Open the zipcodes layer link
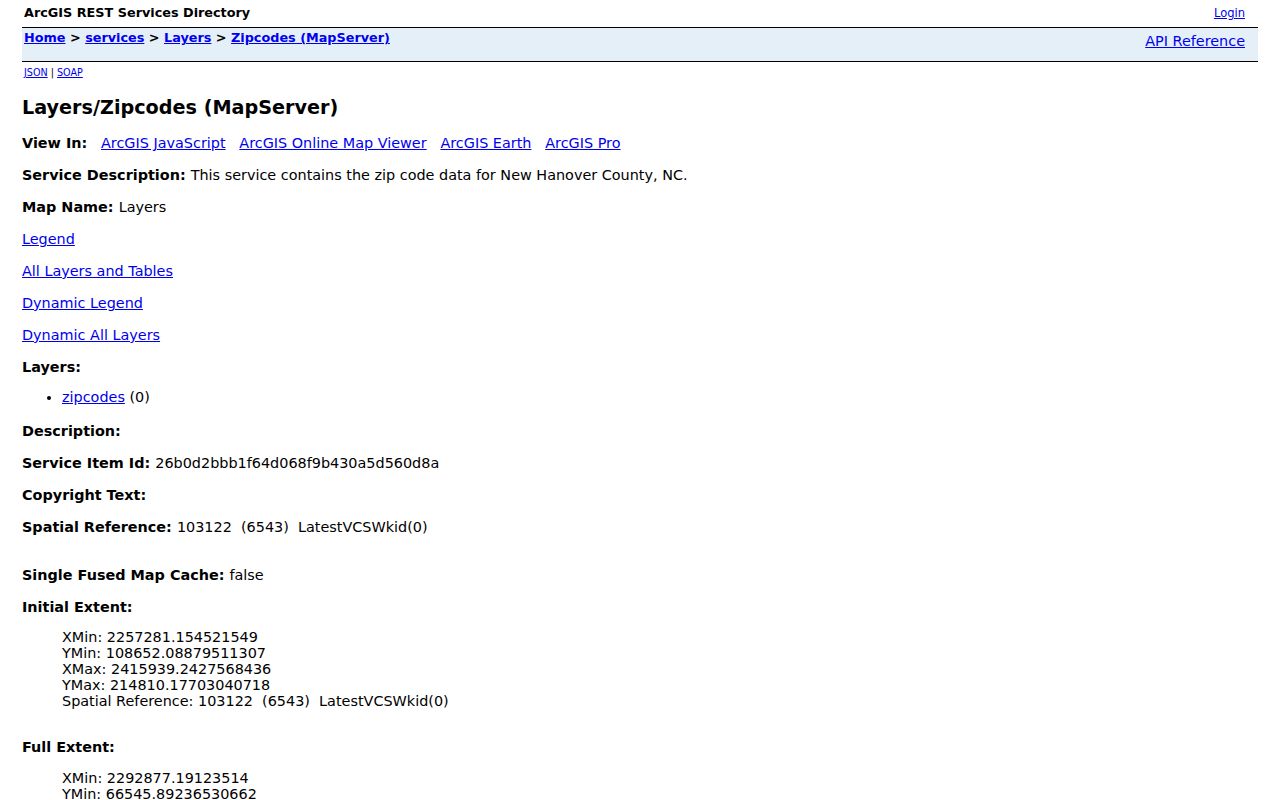This screenshot has width=1280, height=800. tap(93, 397)
